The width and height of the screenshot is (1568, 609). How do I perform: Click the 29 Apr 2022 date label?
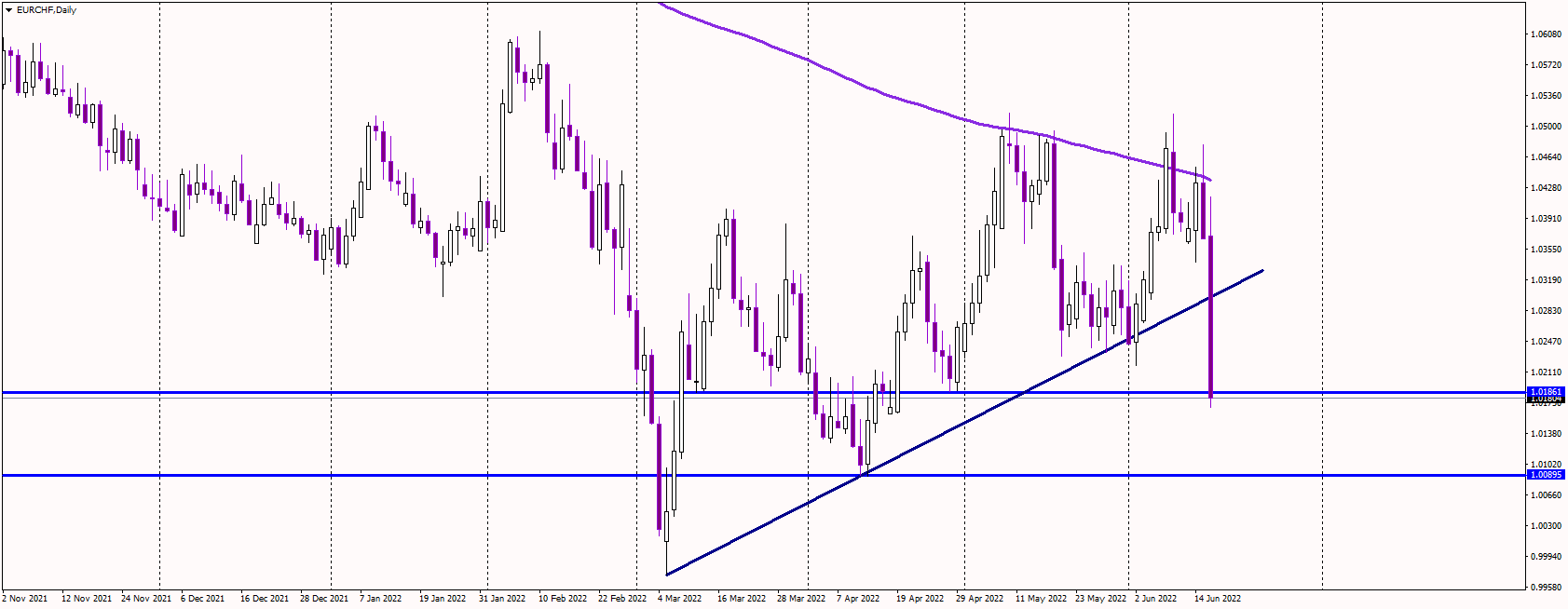click(980, 599)
